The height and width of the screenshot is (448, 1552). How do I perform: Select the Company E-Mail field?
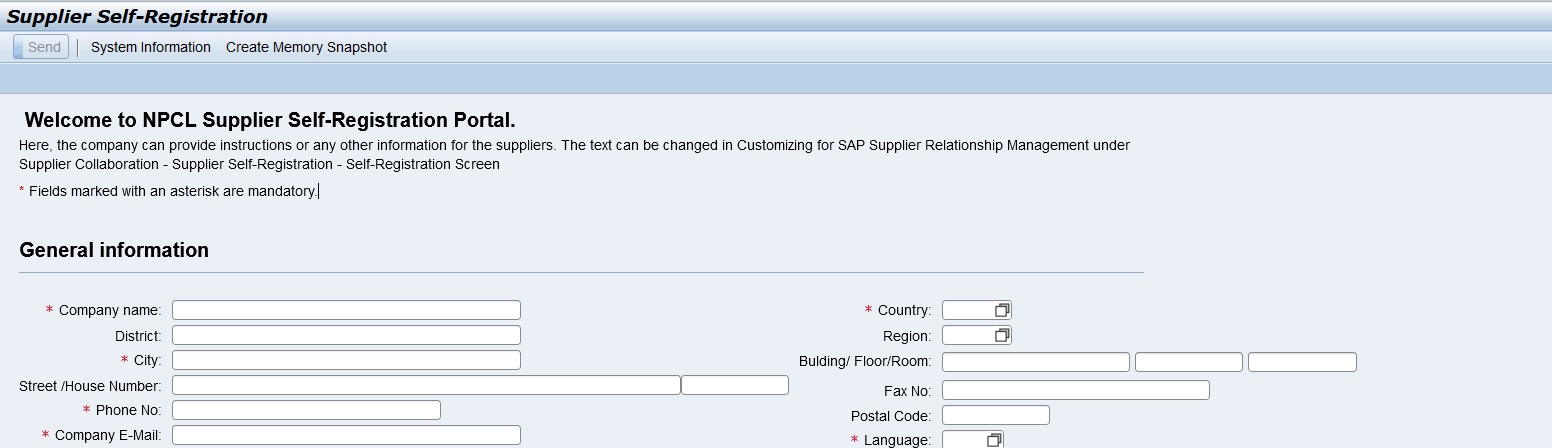346,435
